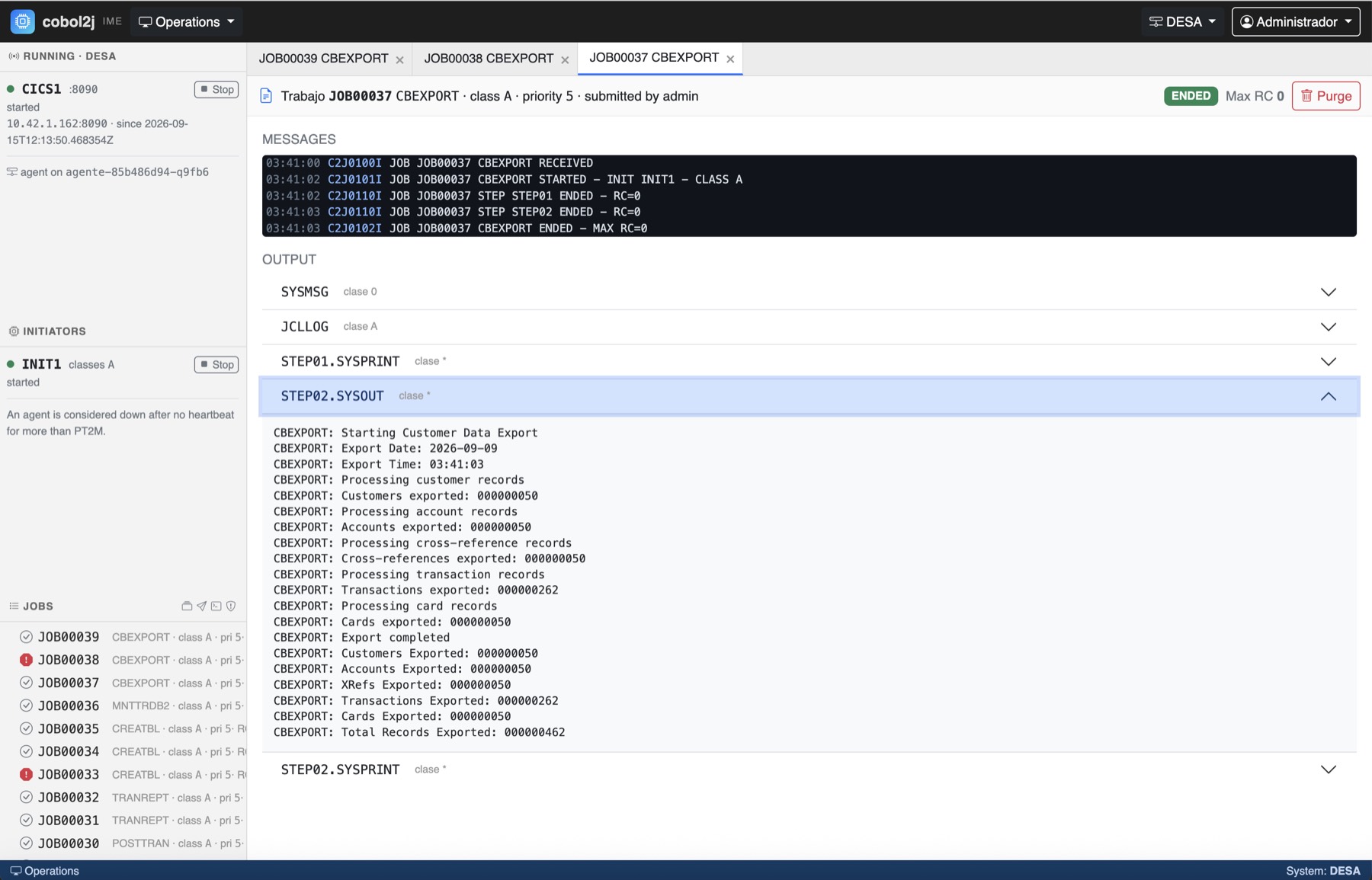Image resolution: width=1372 pixels, height=880 pixels.
Task: Click 'Total Records Exported: 000000462' line
Action: point(419,732)
